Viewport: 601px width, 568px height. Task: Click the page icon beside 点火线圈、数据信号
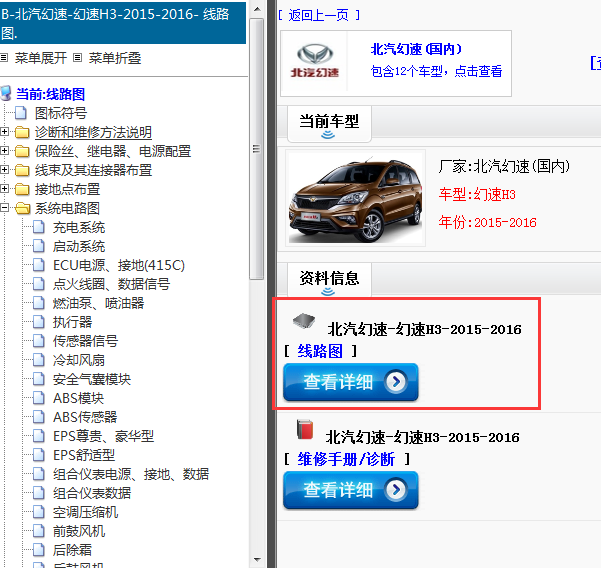pyautogui.click(x=39, y=284)
